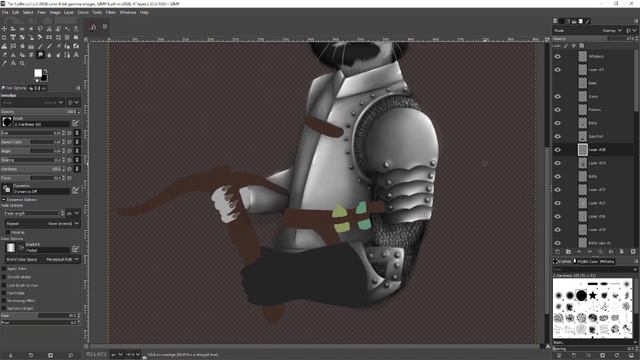Select the Airbrush tool
The height and width of the screenshot is (360, 640).
tap(67, 47)
